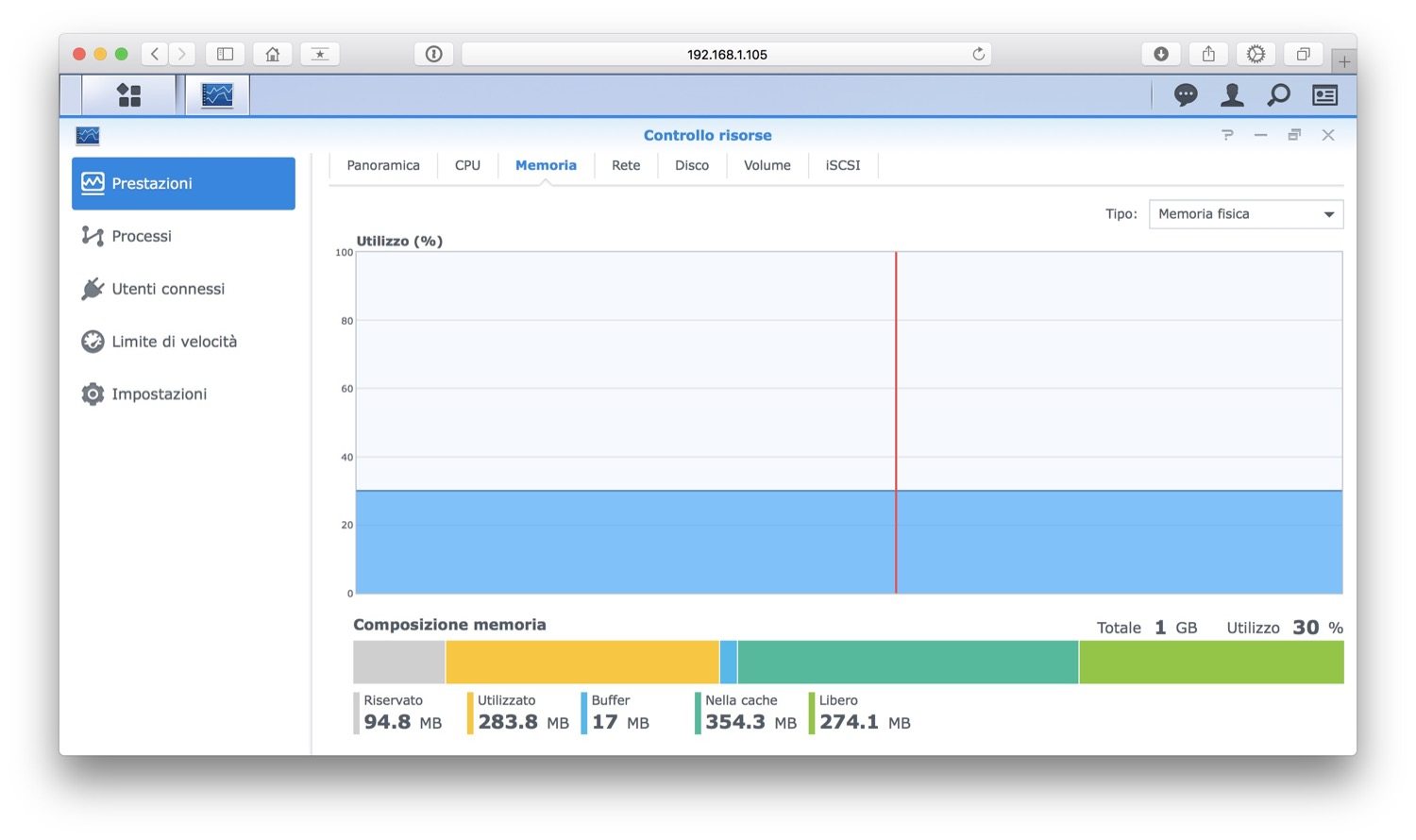The image size is (1416, 840).
Task: Switch to the CPU tab
Action: click(x=467, y=165)
